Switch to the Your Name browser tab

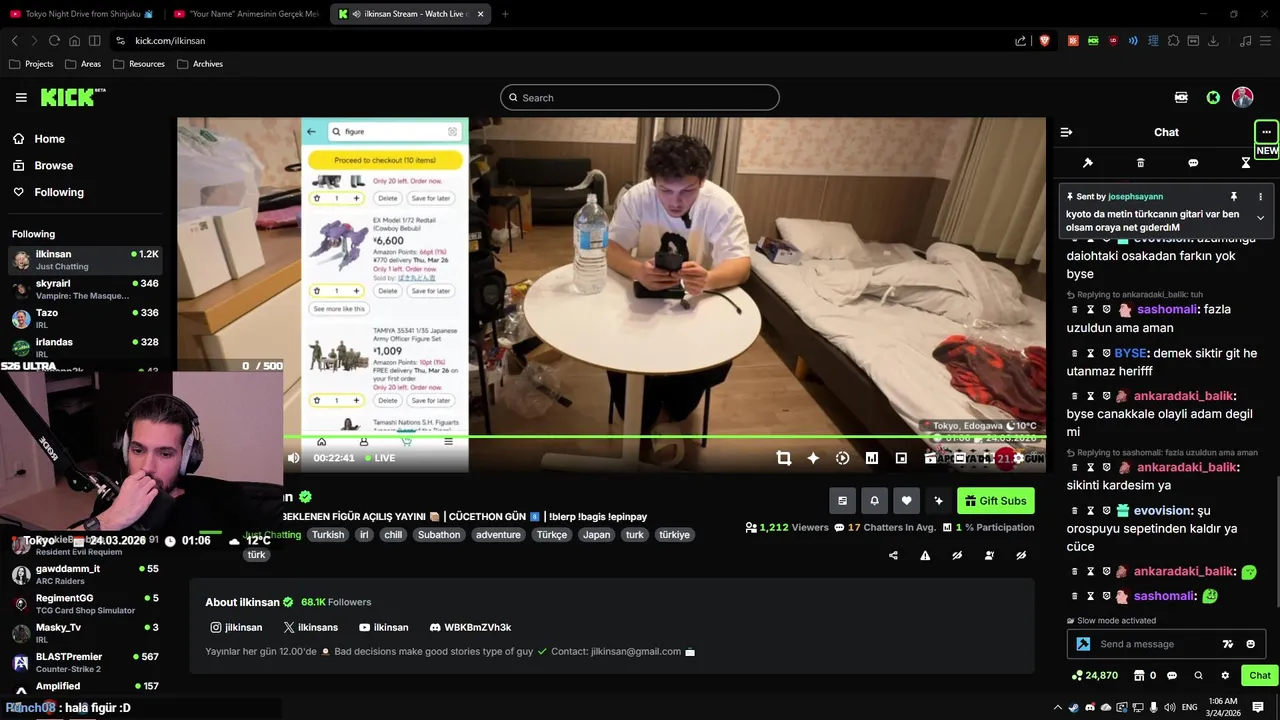[246, 14]
